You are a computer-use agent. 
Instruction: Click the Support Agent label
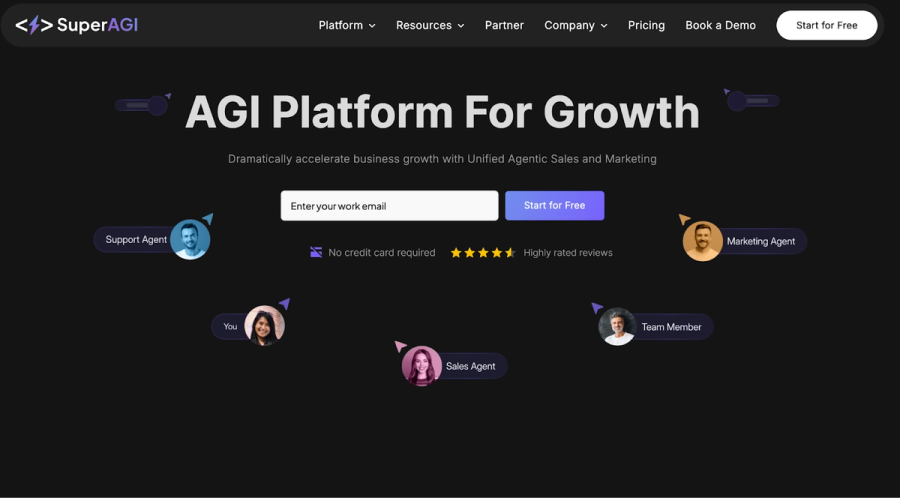click(136, 240)
